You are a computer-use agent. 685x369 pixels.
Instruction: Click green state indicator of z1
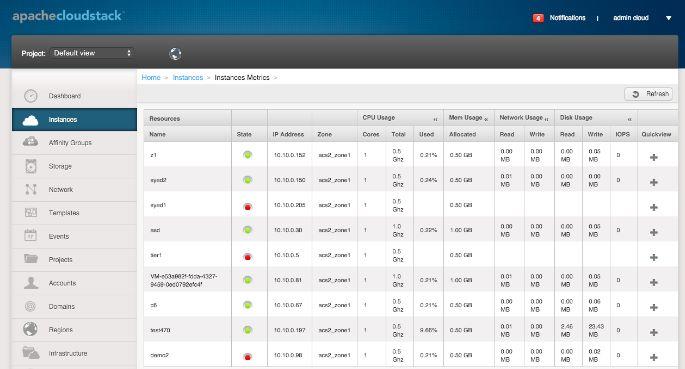pos(248,155)
